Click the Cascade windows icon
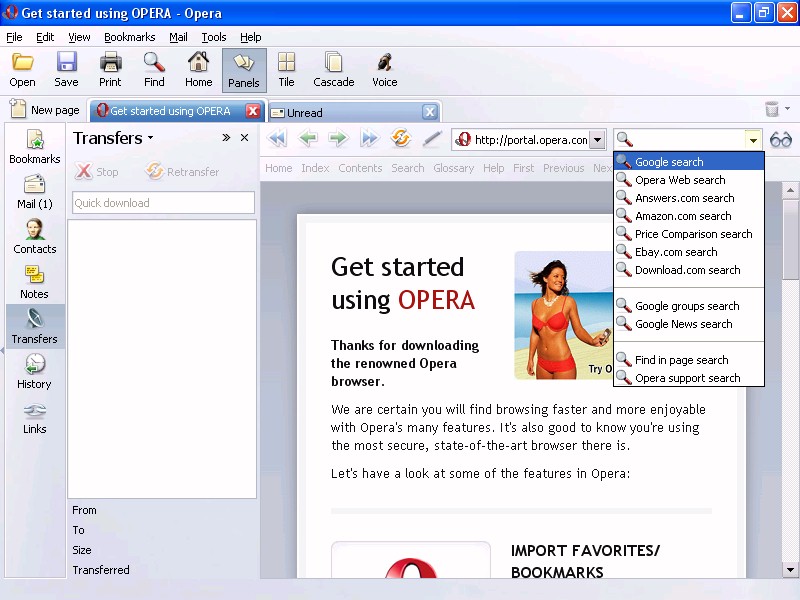Screen dimensions: 800x600 (x=333, y=70)
